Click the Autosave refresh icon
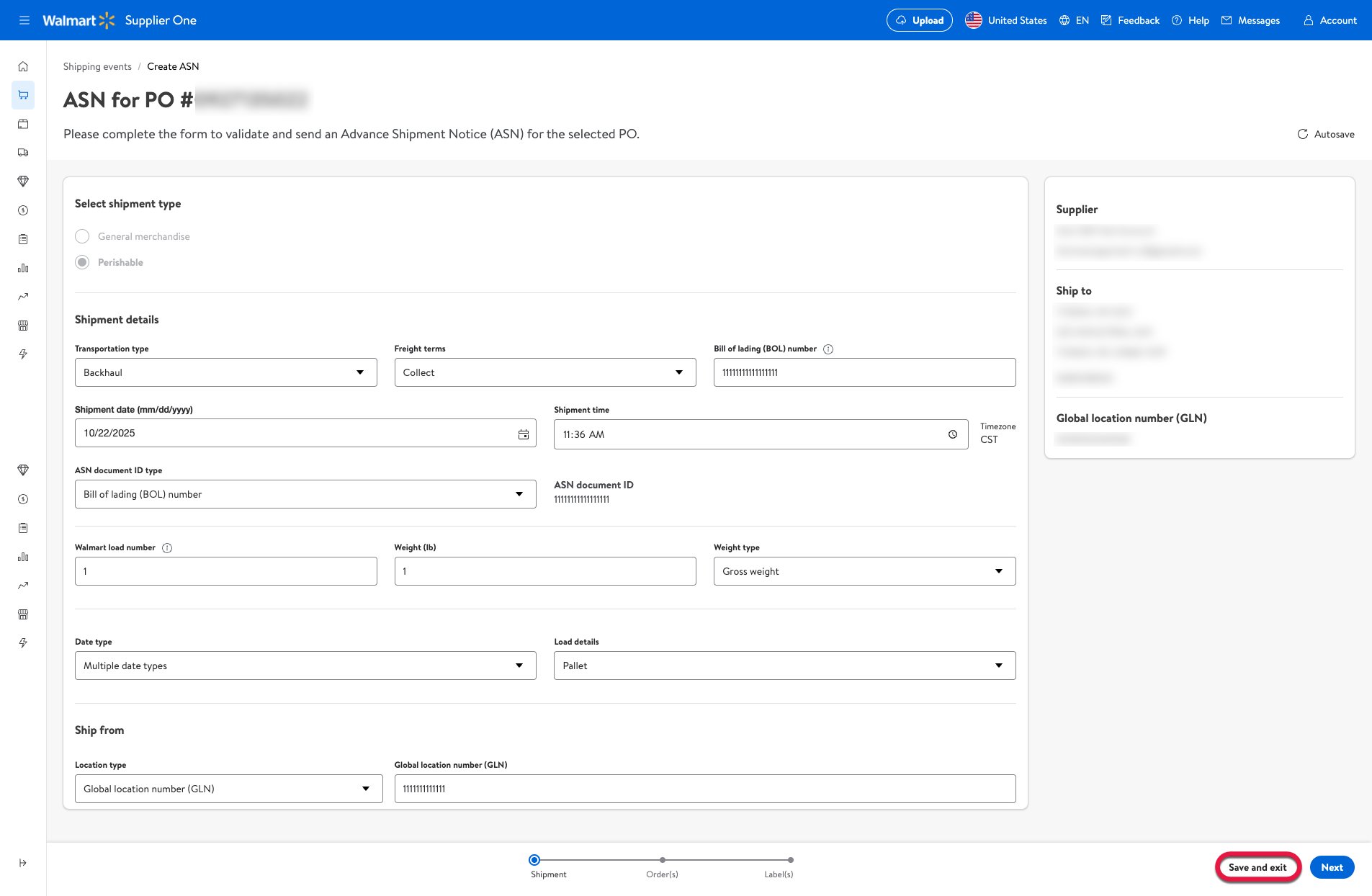The width and height of the screenshot is (1372, 896). coord(1302,134)
